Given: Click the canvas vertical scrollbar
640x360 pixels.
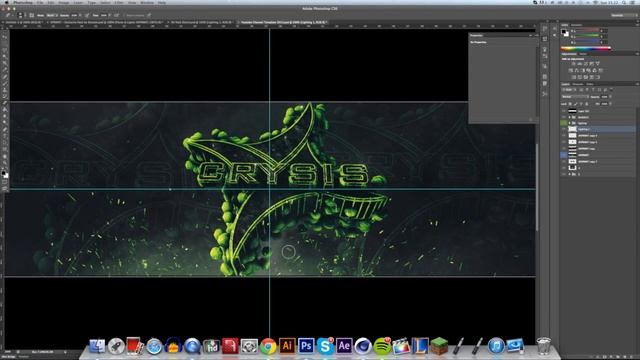Looking at the screenshot, I should click(x=537, y=187).
